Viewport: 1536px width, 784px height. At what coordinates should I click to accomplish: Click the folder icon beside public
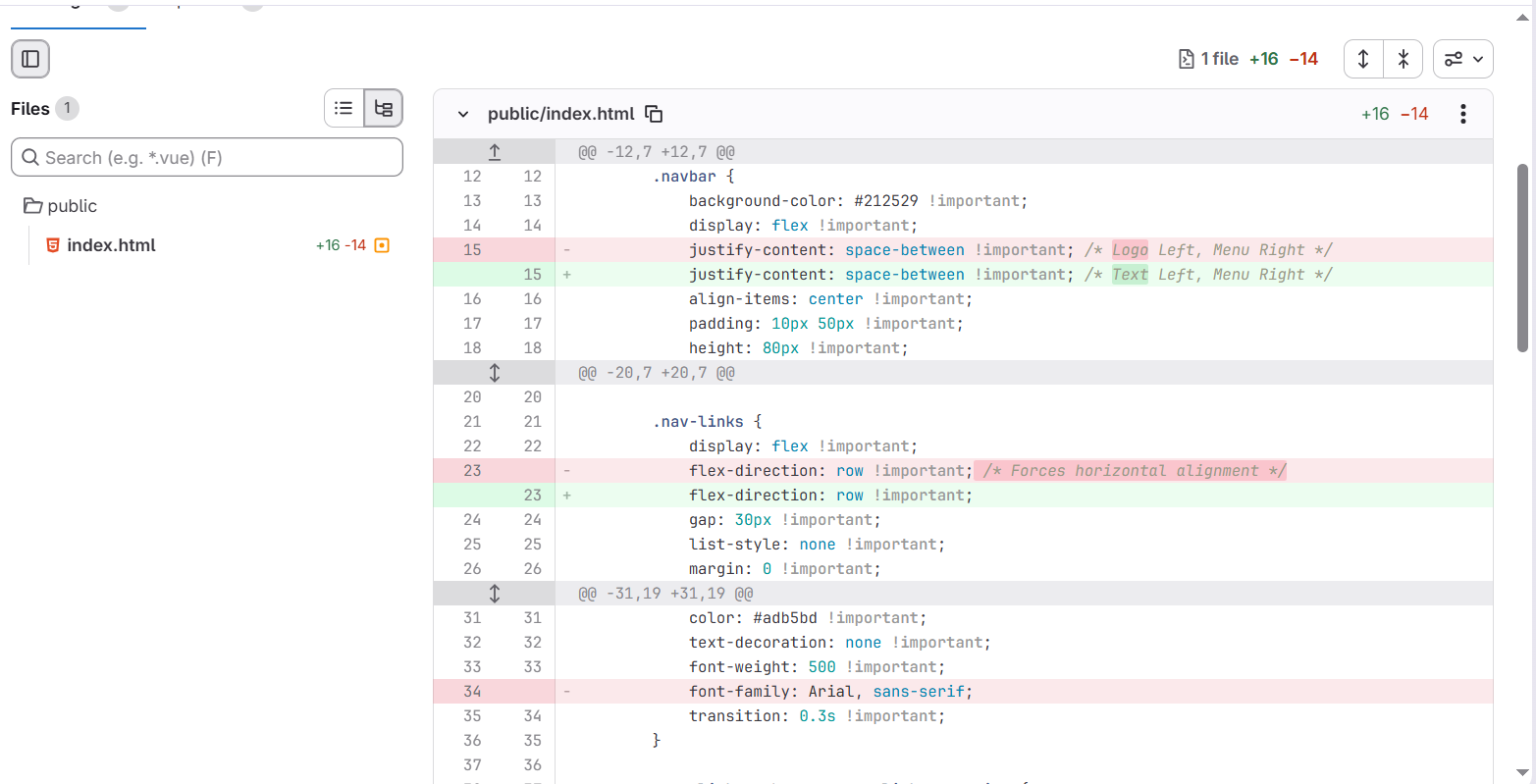(33, 206)
